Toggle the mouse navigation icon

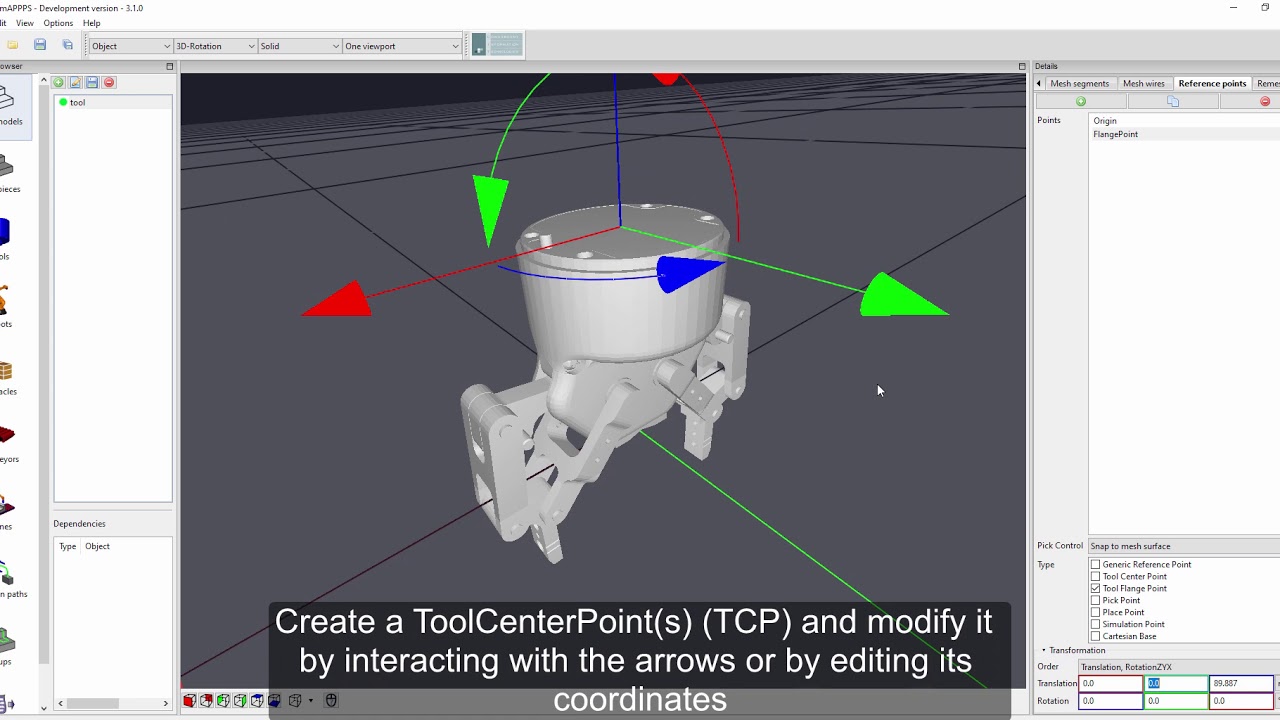(x=331, y=701)
